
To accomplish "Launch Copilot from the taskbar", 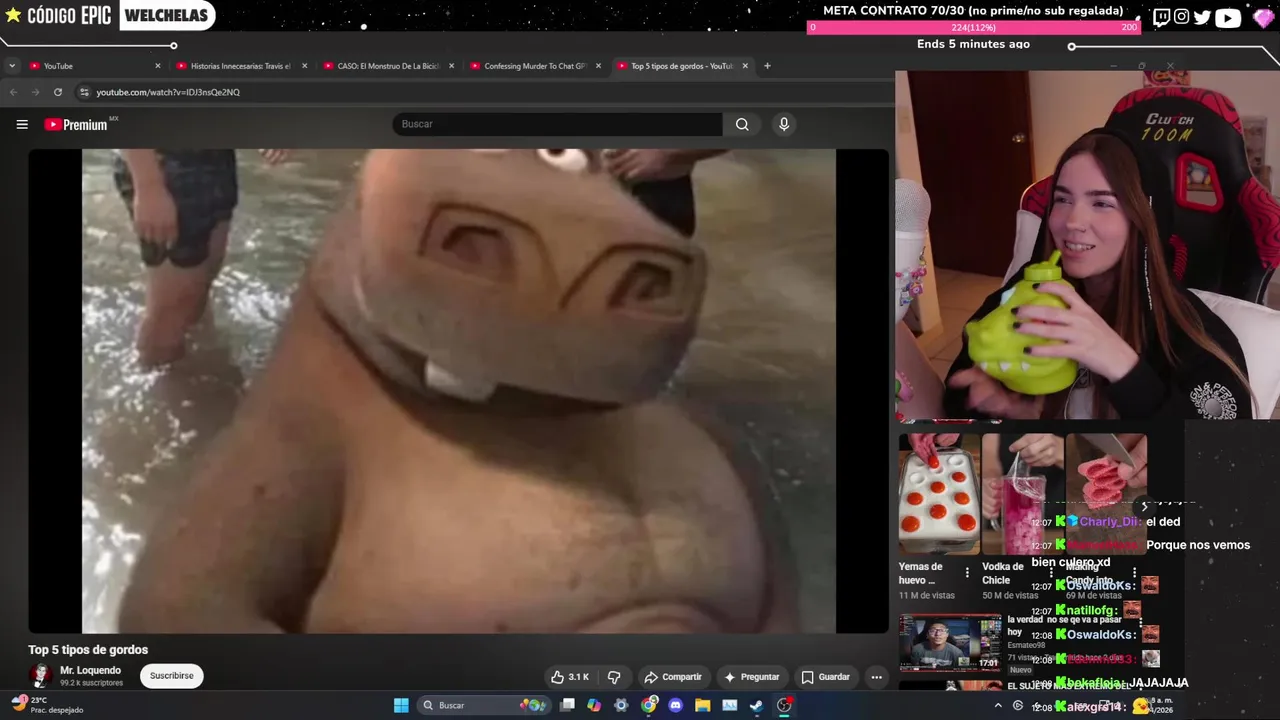I will 594,705.
